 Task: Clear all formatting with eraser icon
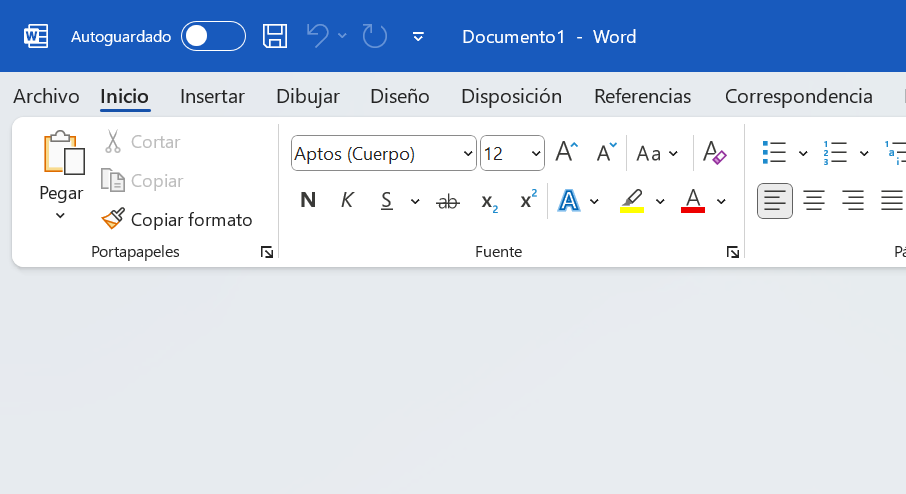coord(714,153)
